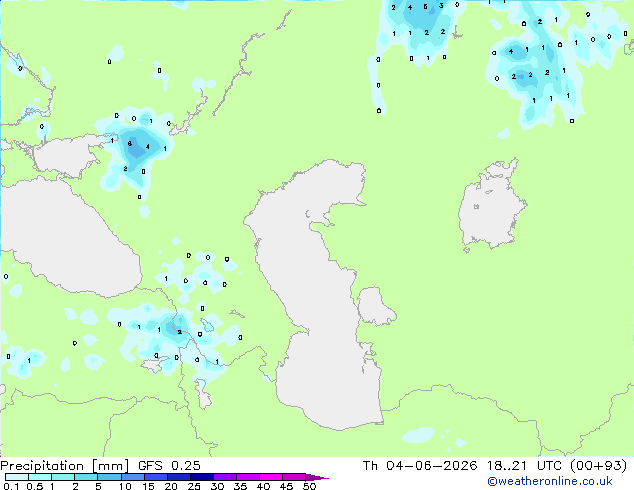
Task: Select the 5–10 mm legend swatch
Action: tap(109, 477)
